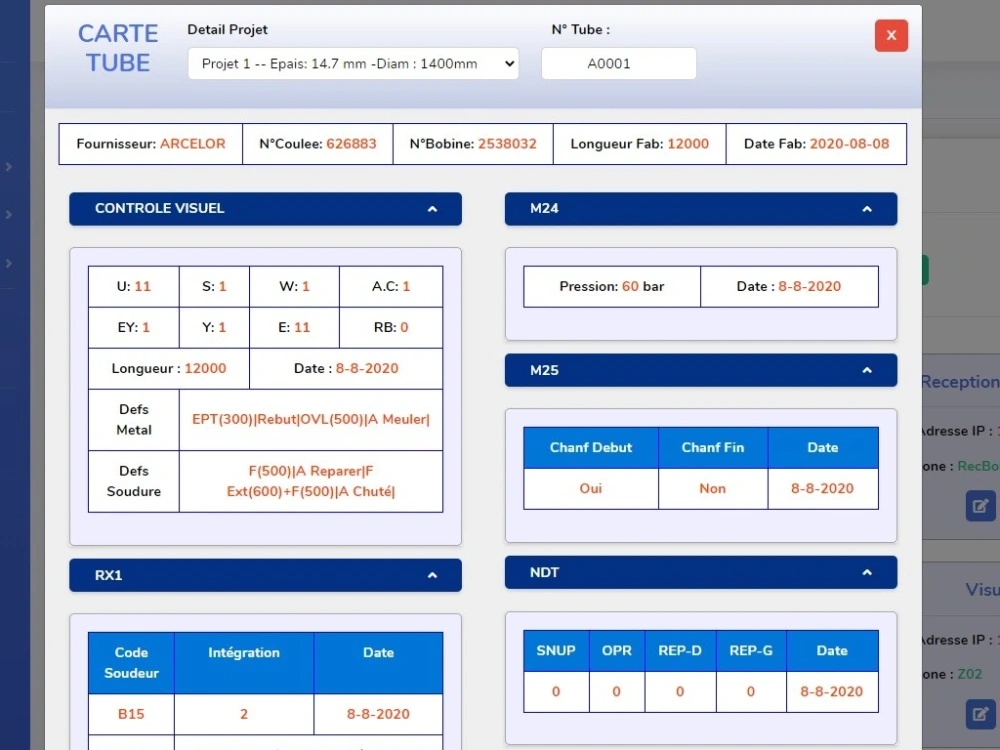Click SNUP value 0 cell
Image resolution: width=1000 pixels, height=750 pixels.
coord(556,692)
